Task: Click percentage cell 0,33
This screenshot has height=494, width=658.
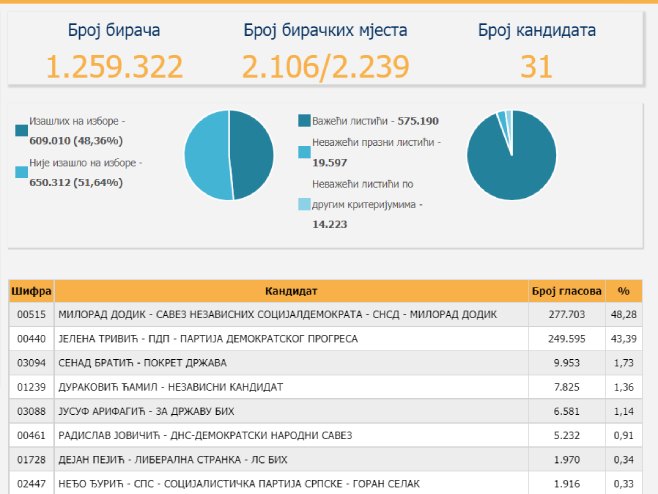Action: (624, 484)
